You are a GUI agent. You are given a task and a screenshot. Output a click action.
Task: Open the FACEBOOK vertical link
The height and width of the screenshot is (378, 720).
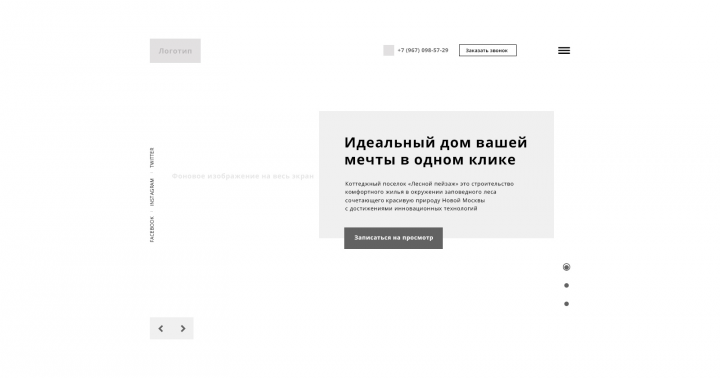tap(152, 229)
